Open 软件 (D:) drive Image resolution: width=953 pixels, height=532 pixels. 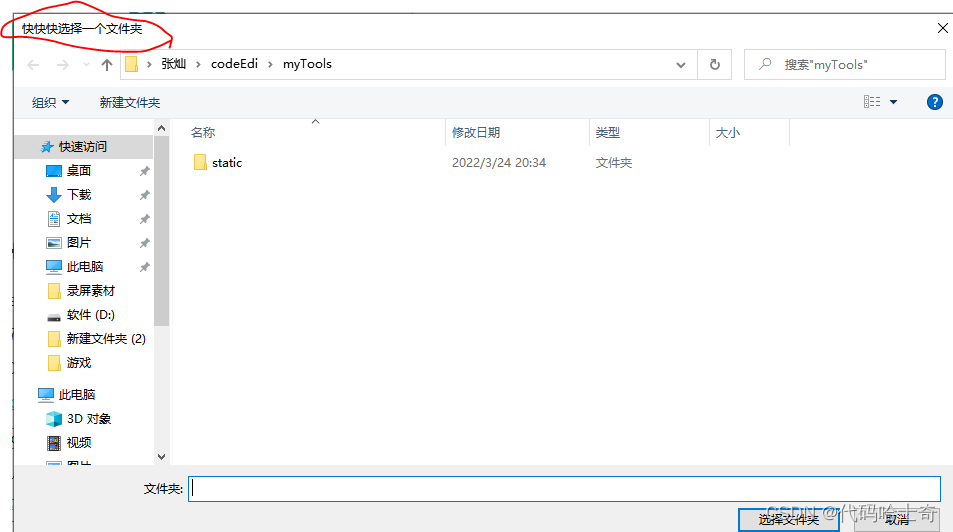[91, 315]
